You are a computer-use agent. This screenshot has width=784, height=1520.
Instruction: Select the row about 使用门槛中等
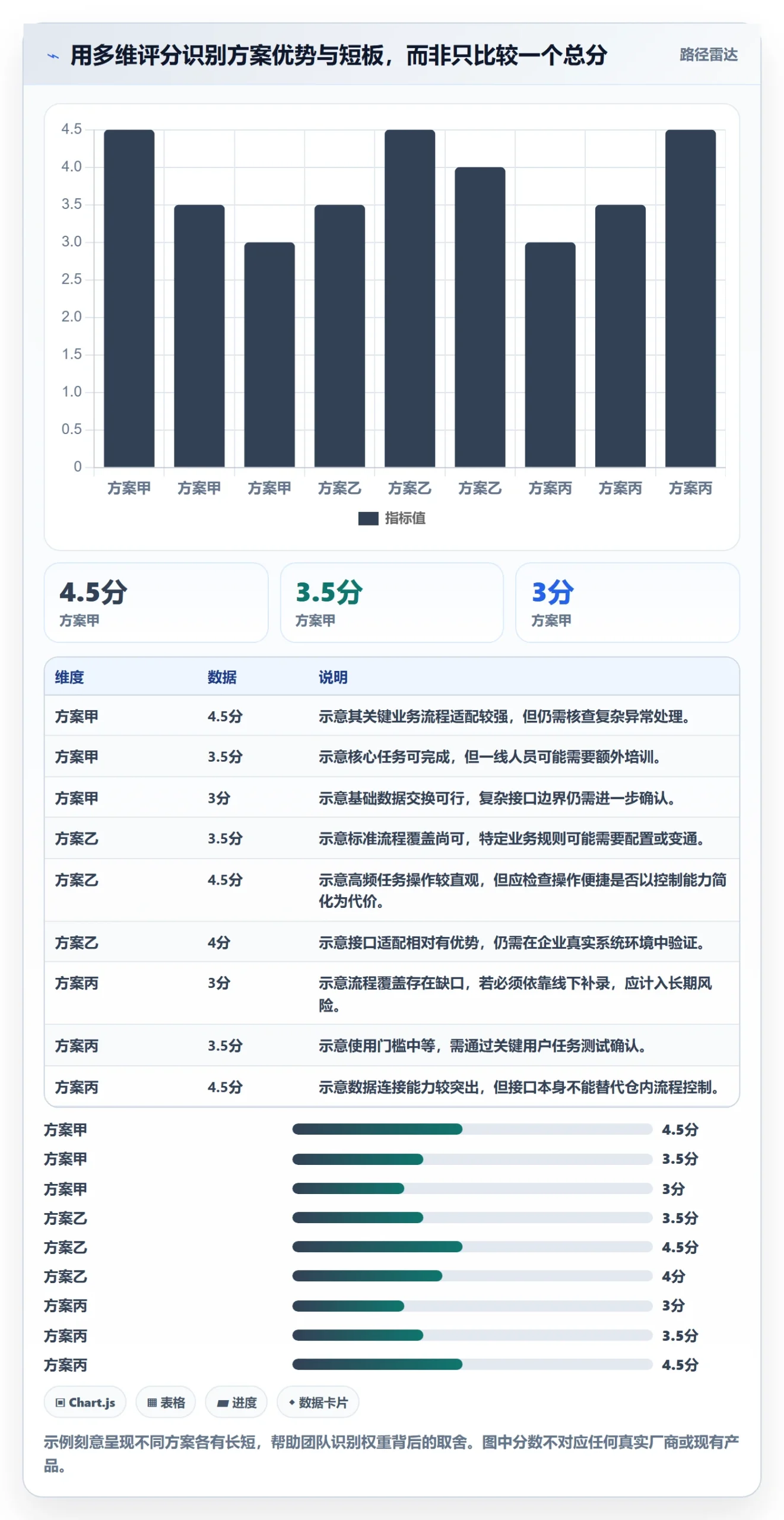(x=392, y=1046)
